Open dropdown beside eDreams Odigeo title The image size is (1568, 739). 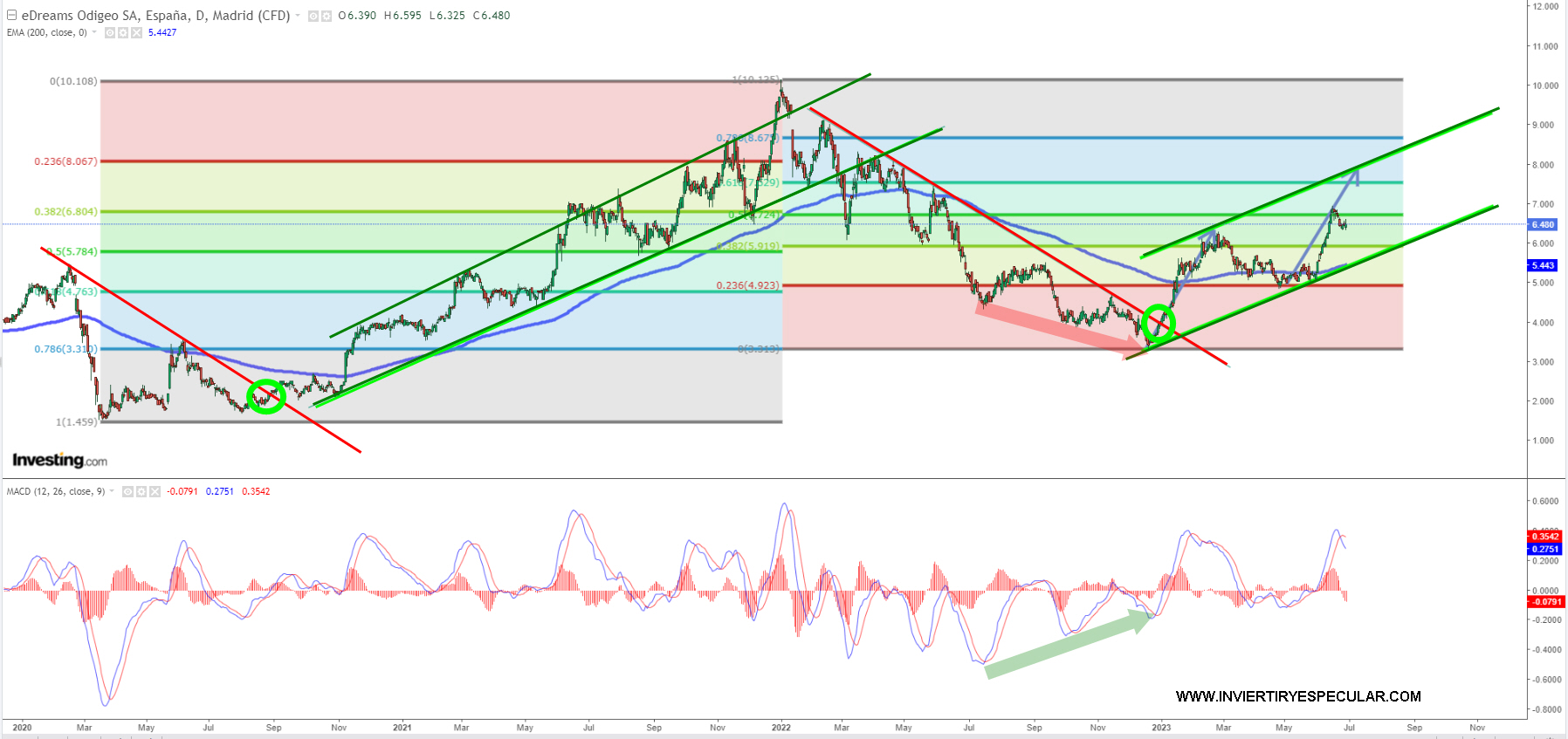pyautogui.click(x=298, y=16)
